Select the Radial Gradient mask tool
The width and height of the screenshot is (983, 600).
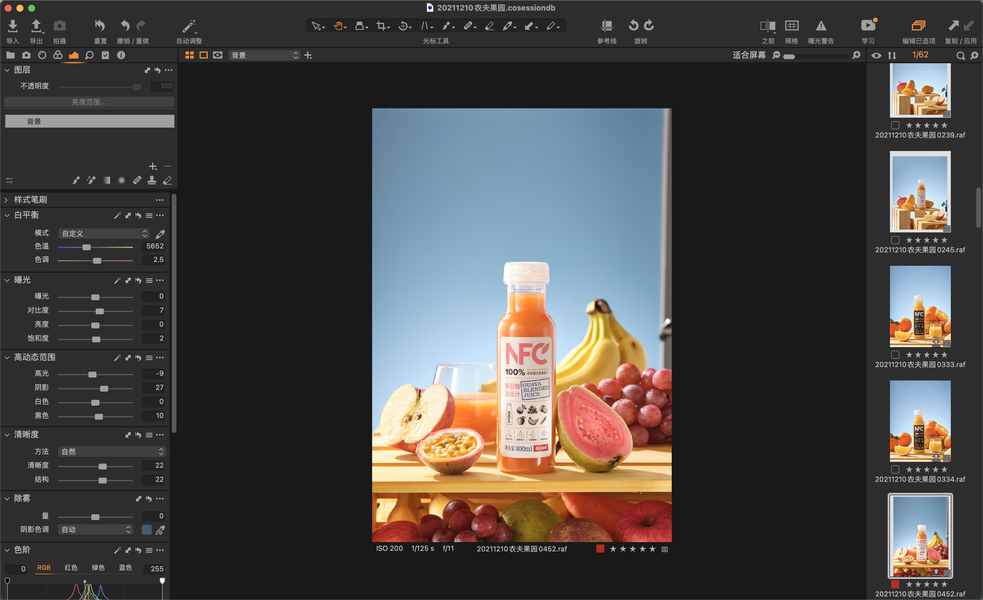pyautogui.click(x=122, y=181)
